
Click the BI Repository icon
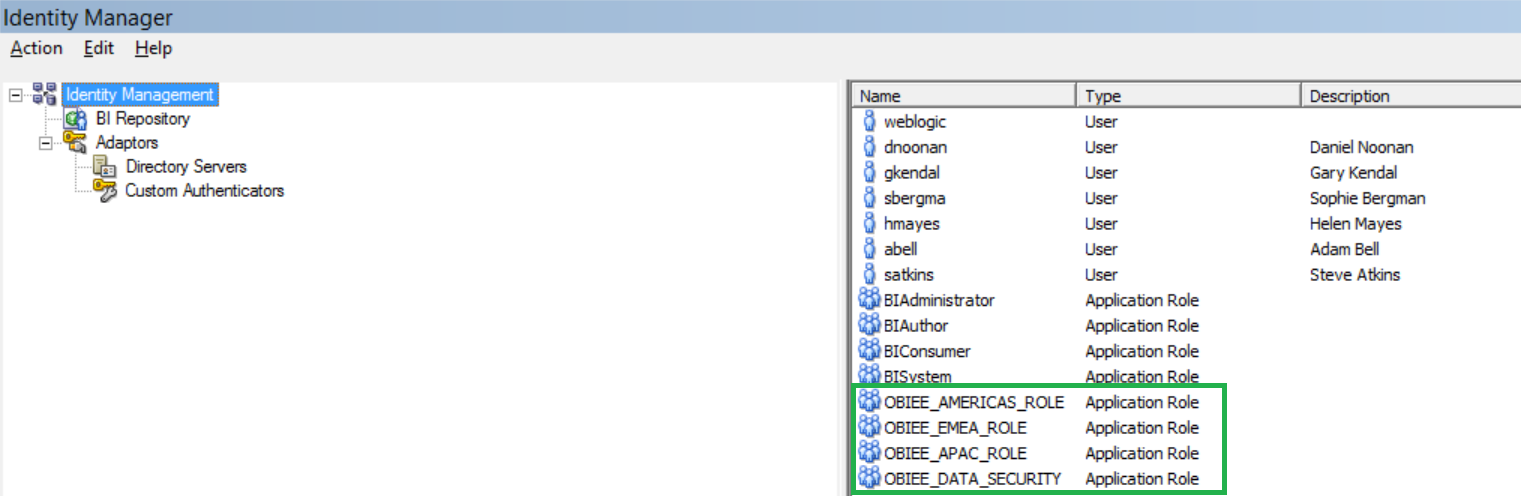(x=76, y=119)
